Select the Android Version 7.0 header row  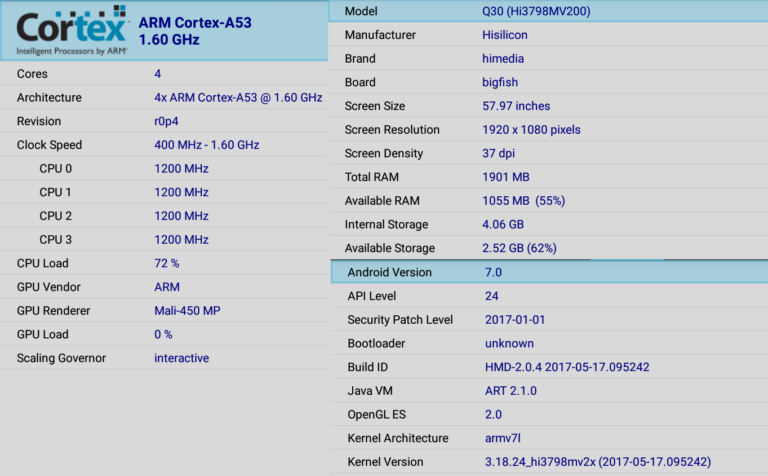pos(550,272)
